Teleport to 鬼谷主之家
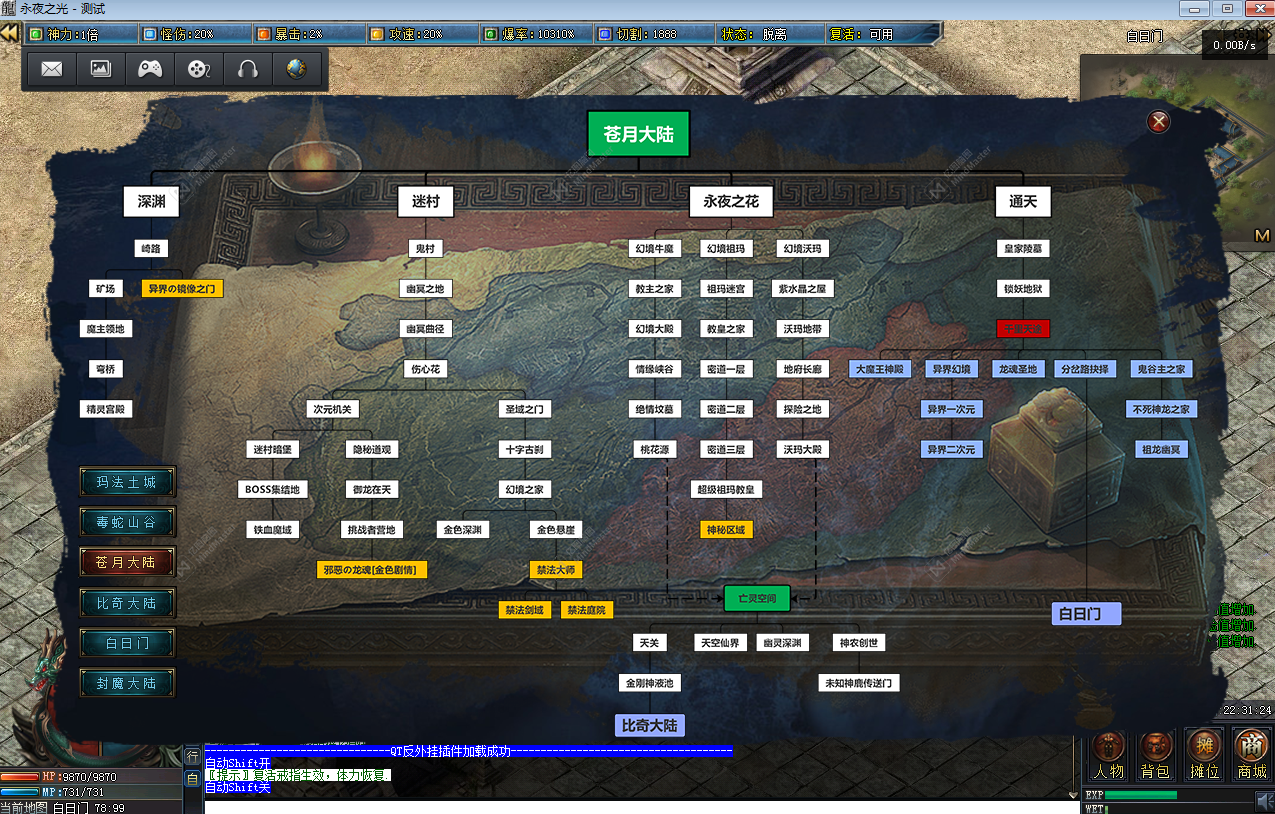 (x=1161, y=369)
